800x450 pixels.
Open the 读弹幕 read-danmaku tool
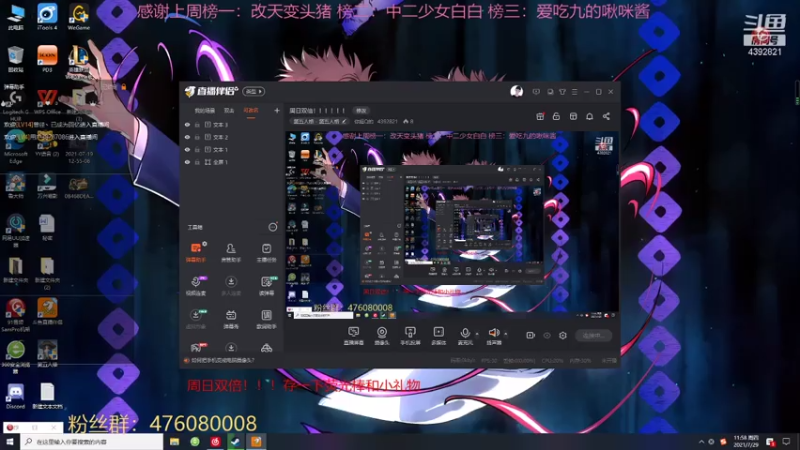(266, 286)
